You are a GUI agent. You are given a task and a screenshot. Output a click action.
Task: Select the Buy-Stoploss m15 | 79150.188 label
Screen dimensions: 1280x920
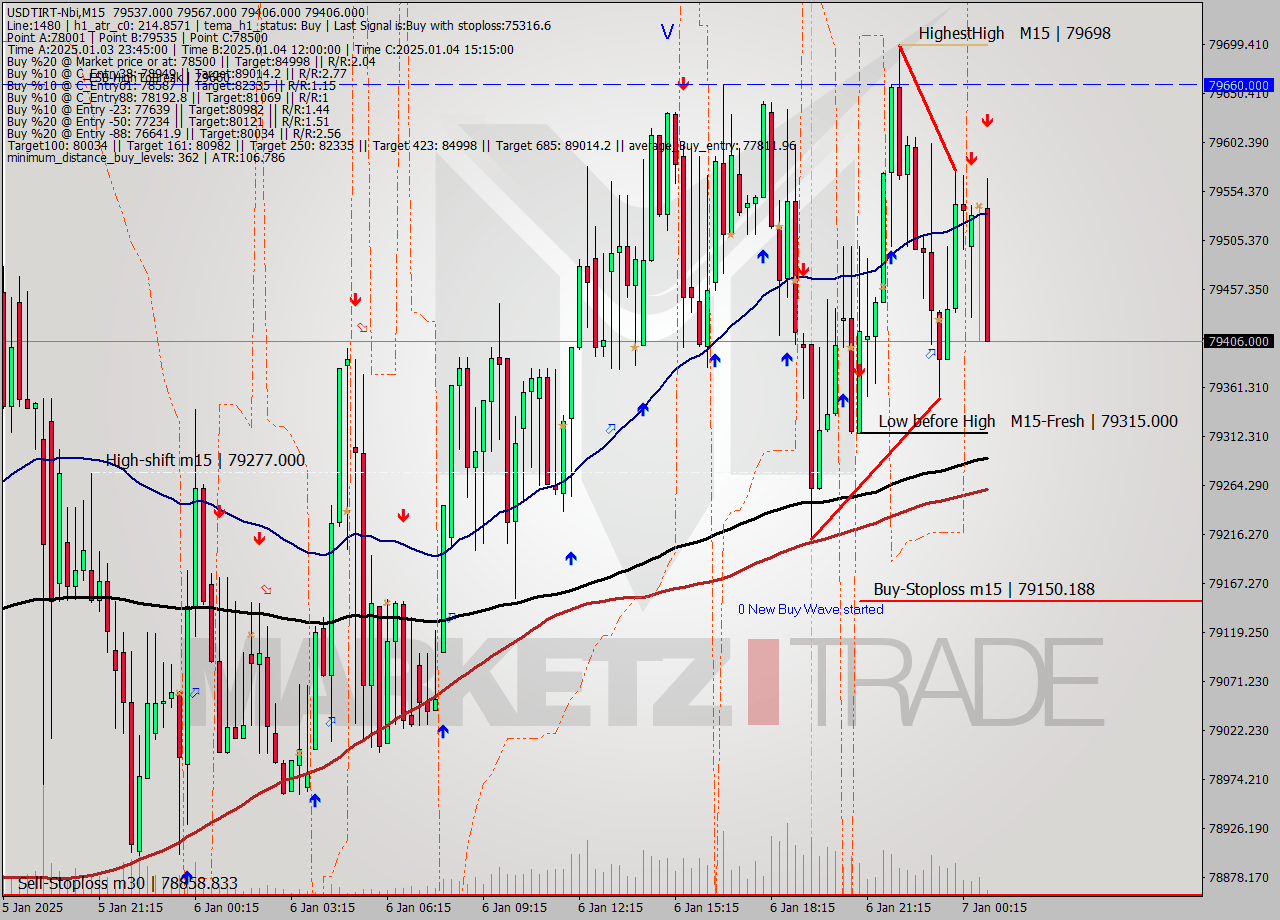pos(984,589)
